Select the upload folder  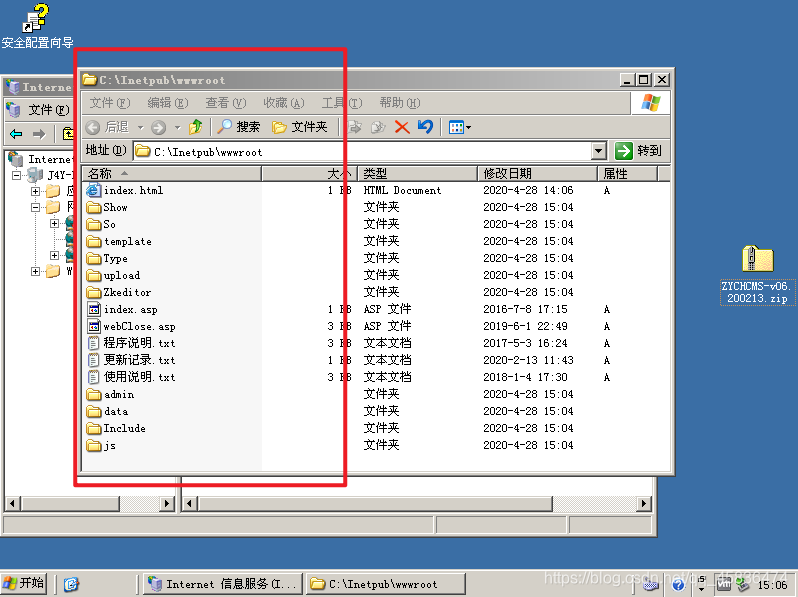(113, 275)
